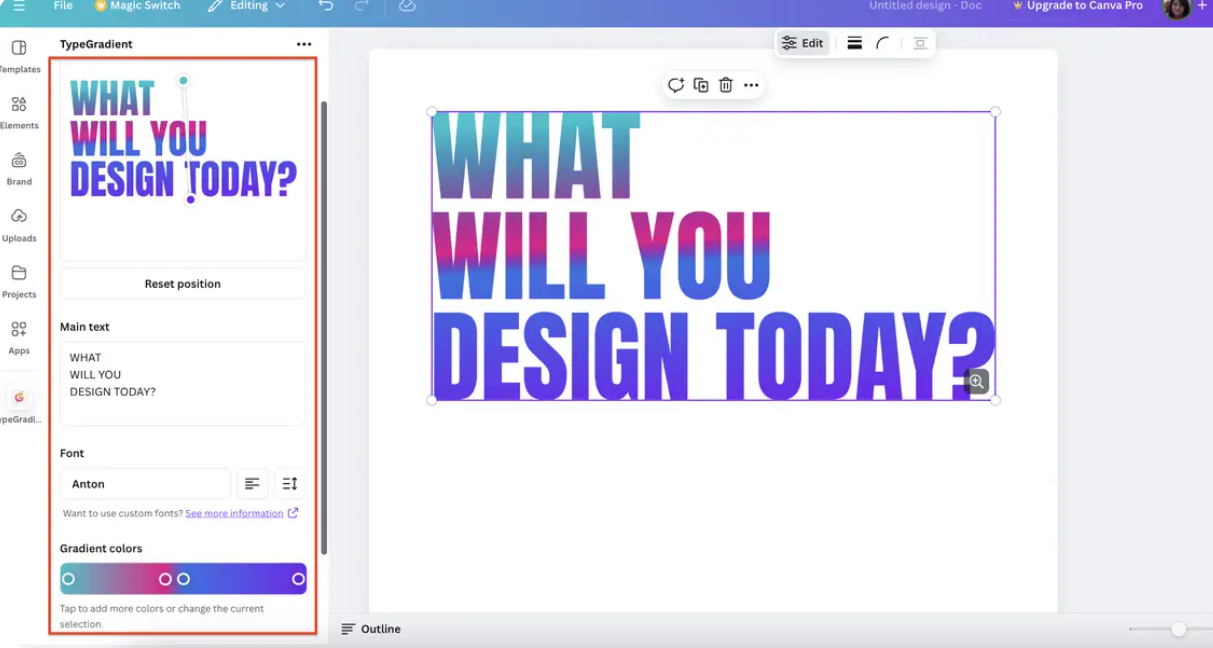Open the Uploads sidebar tab
The width and height of the screenshot is (1213, 648).
tap(19, 225)
